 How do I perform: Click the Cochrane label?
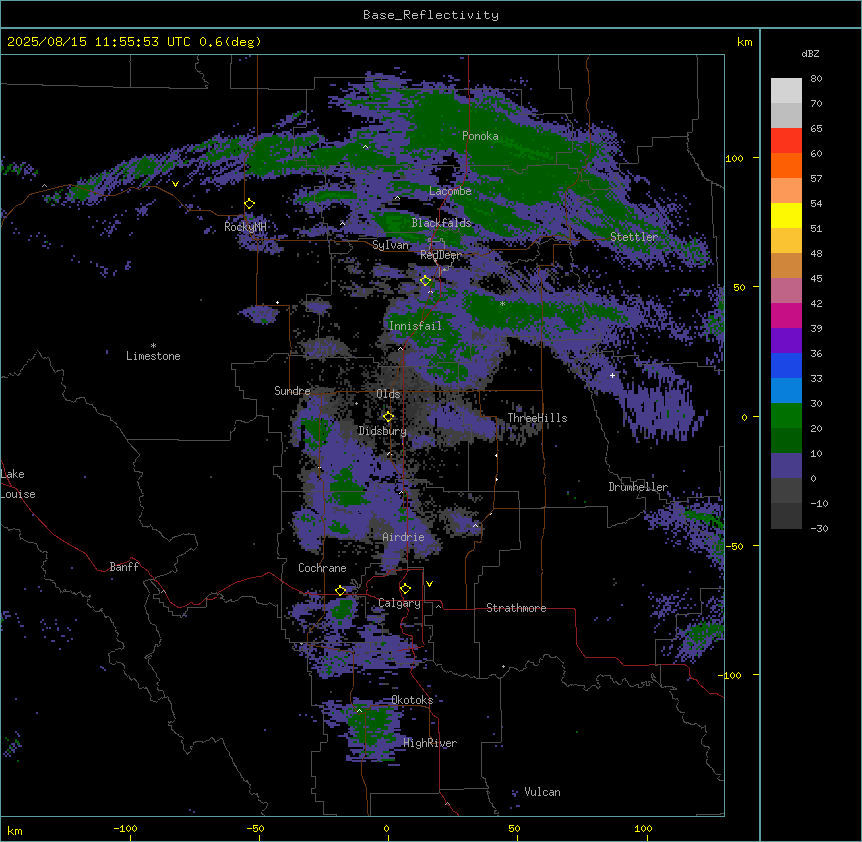[322, 568]
